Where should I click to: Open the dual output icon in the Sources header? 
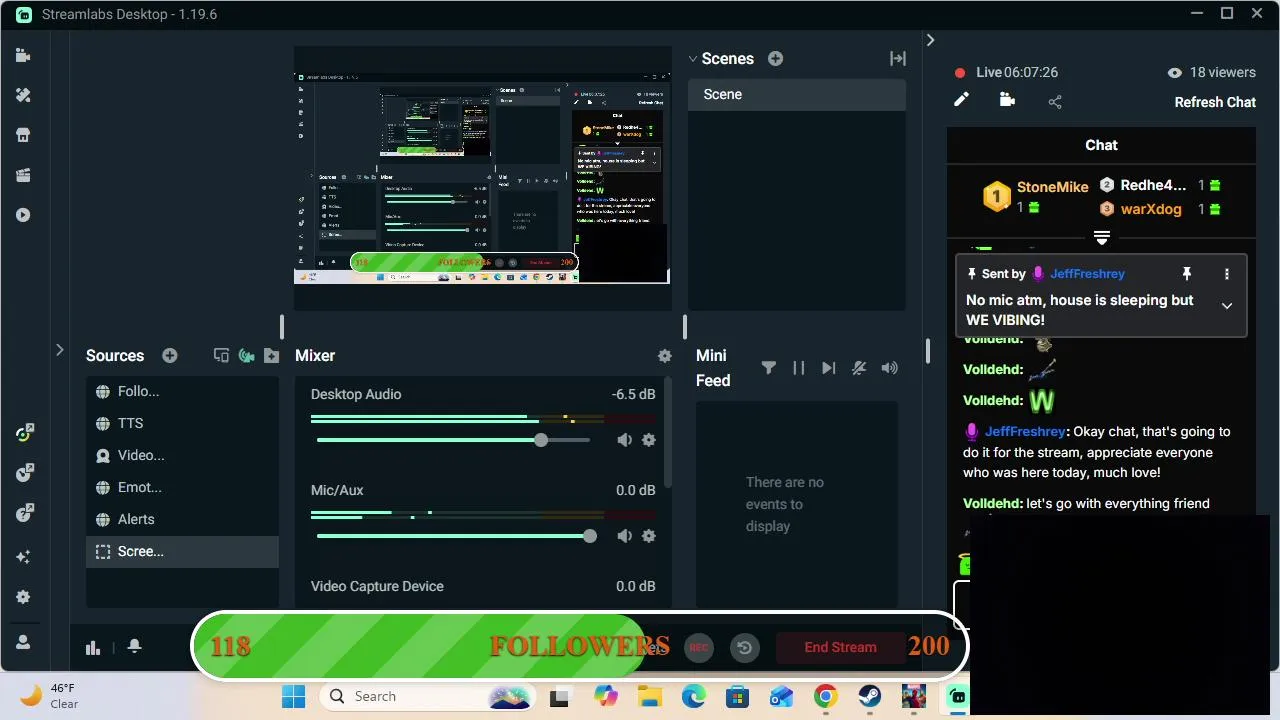tap(221, 356)
